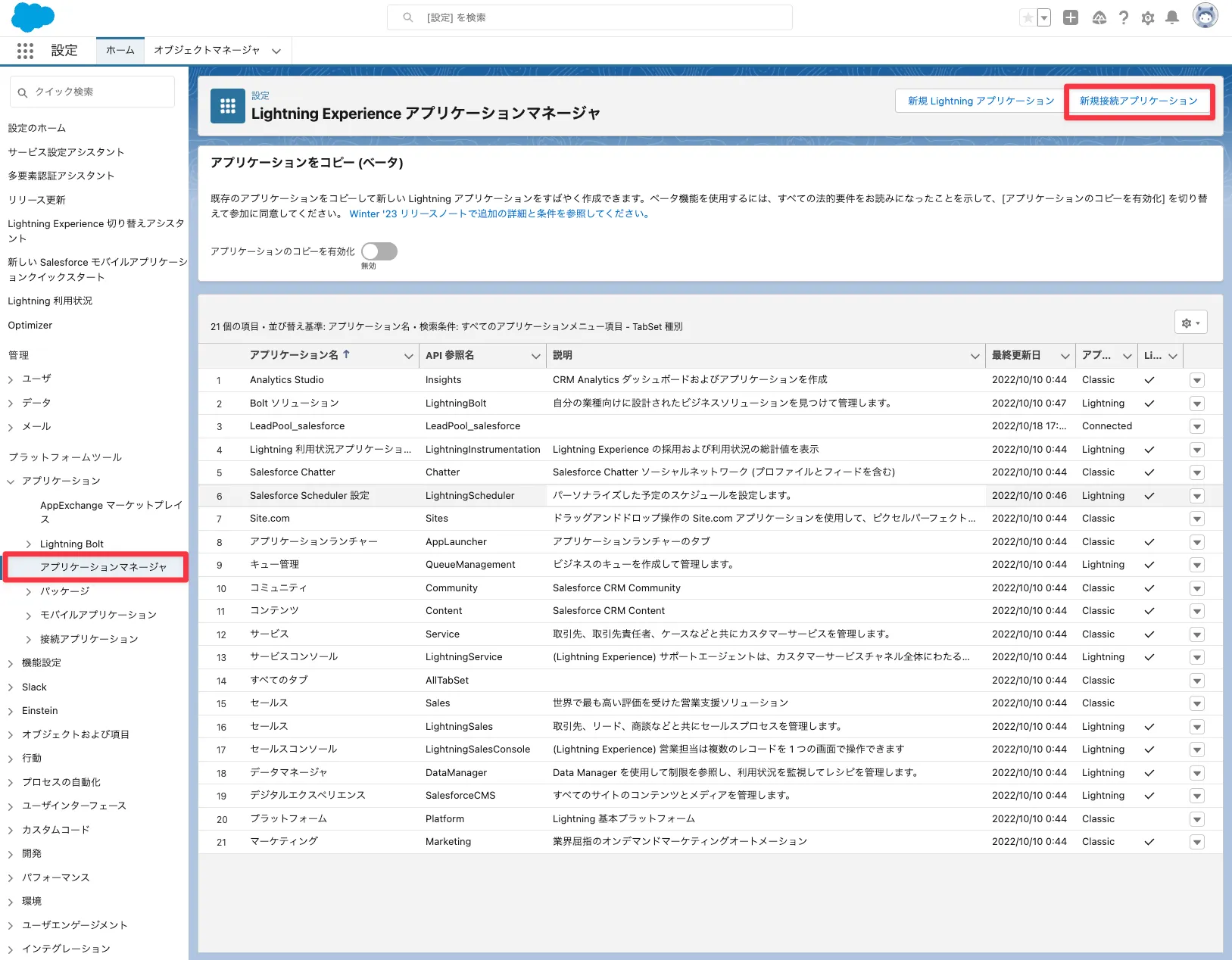The width and height of the screenshot is (1232, 960).
Task: Open the help question mark icon
Action: coord(1124,17)
